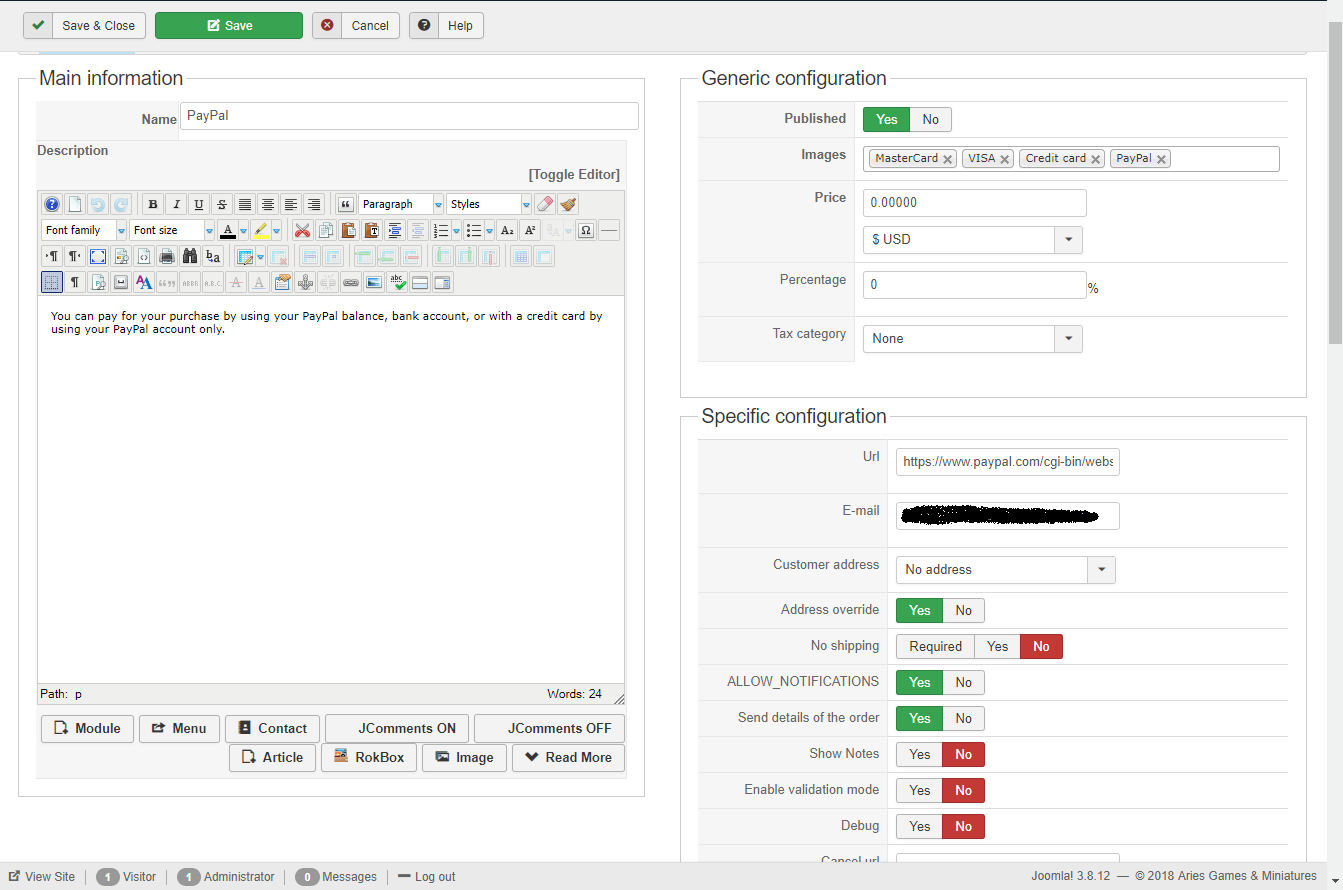The image size is (1343, 890).
Task: Click View Site in the bottom bar
Action: [x=42, y=877]
